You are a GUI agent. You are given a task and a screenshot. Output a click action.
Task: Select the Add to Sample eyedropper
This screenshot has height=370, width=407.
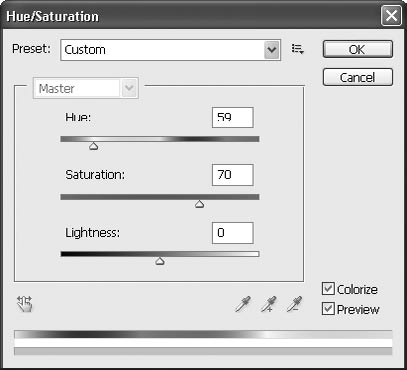(x=269, y=304)
